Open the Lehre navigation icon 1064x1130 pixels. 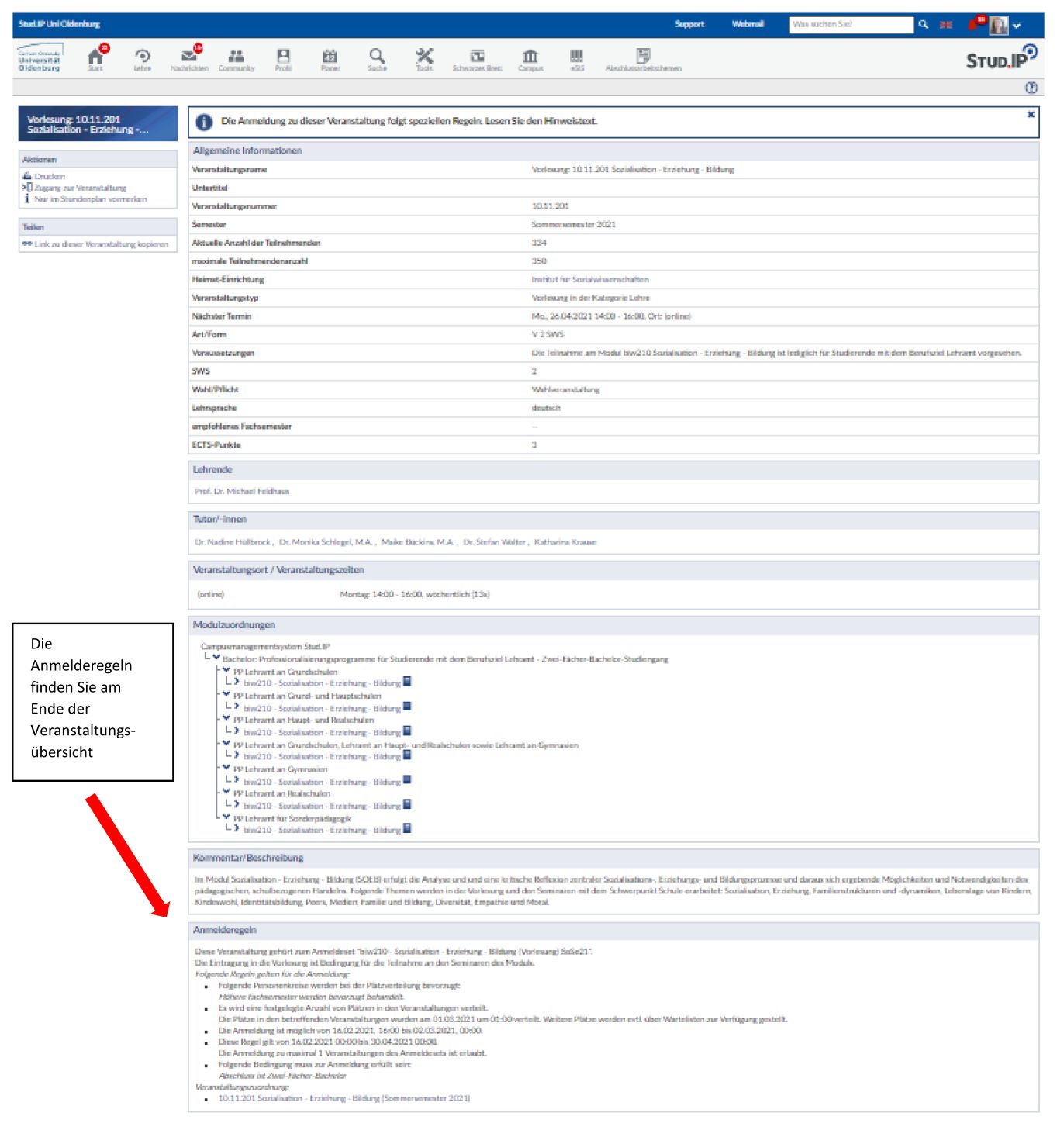tap(143, 57)
